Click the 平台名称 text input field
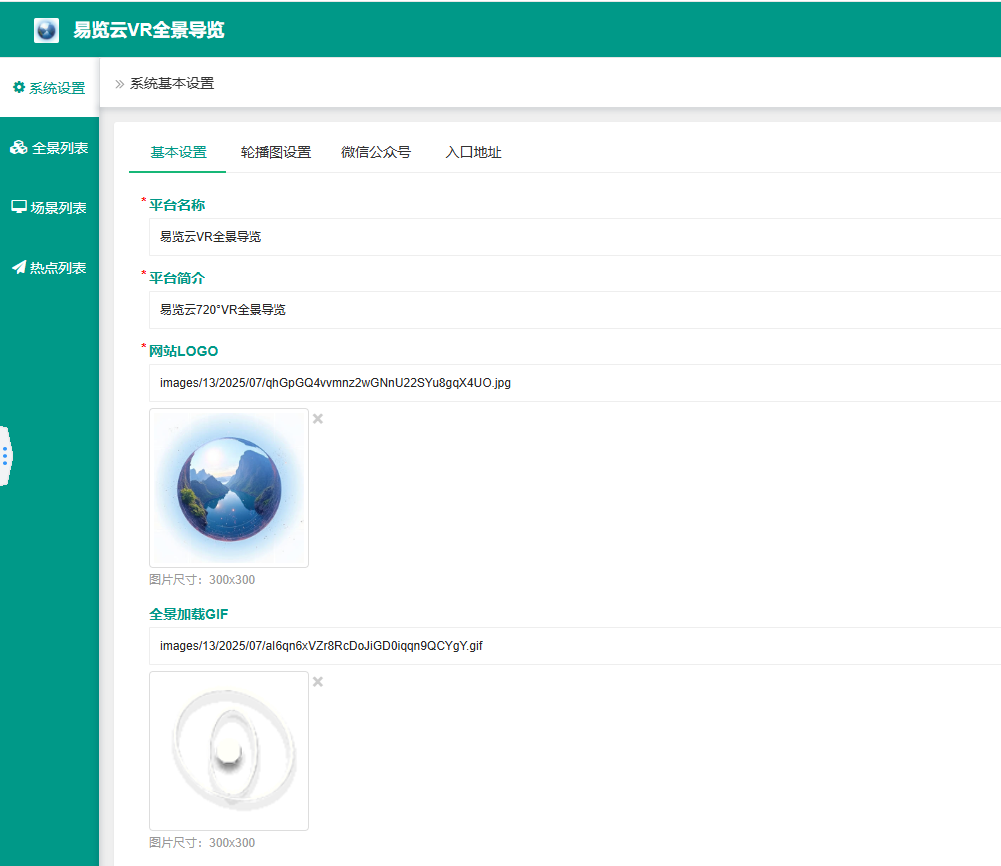Image resolution: width=1001 pixels, height=866 pixels. click(x=400, y=237)
